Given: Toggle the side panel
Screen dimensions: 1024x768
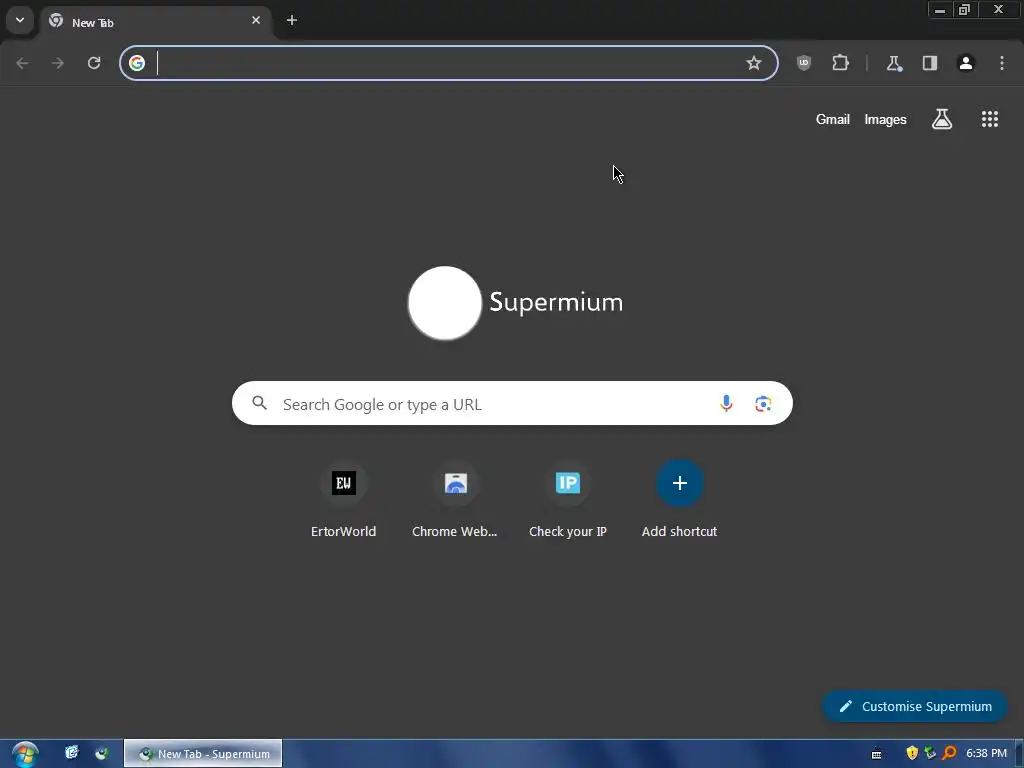Looking at the screenshot, I should click(x=930, y=63).
